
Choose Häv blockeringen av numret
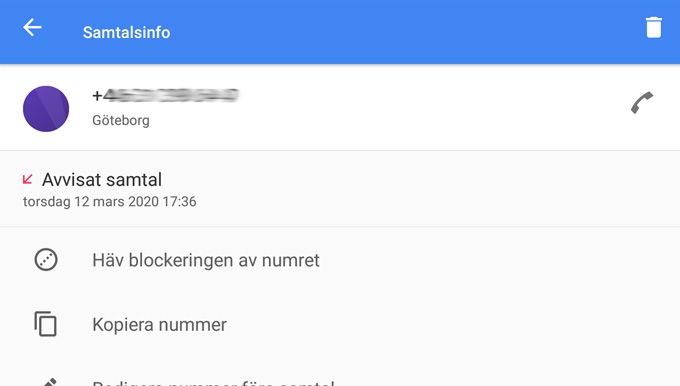pyautogui.click(x=206, y=260)
